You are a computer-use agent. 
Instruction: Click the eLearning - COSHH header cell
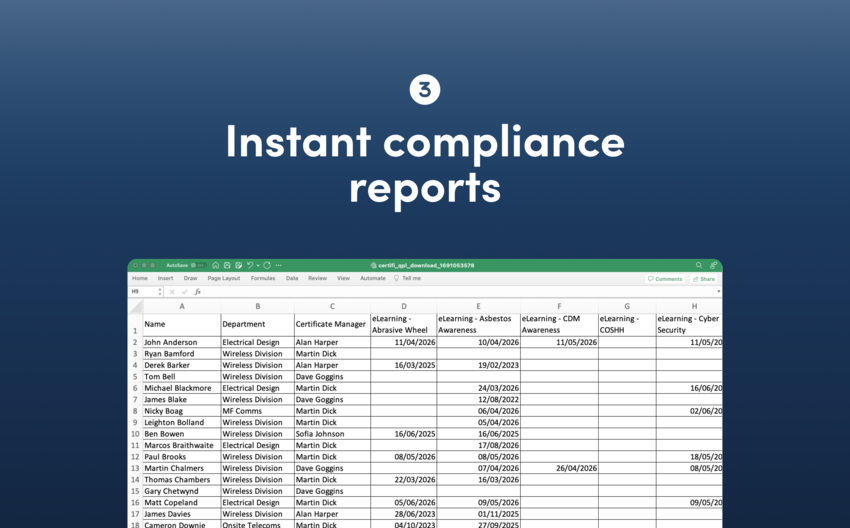tap(627, 324)
